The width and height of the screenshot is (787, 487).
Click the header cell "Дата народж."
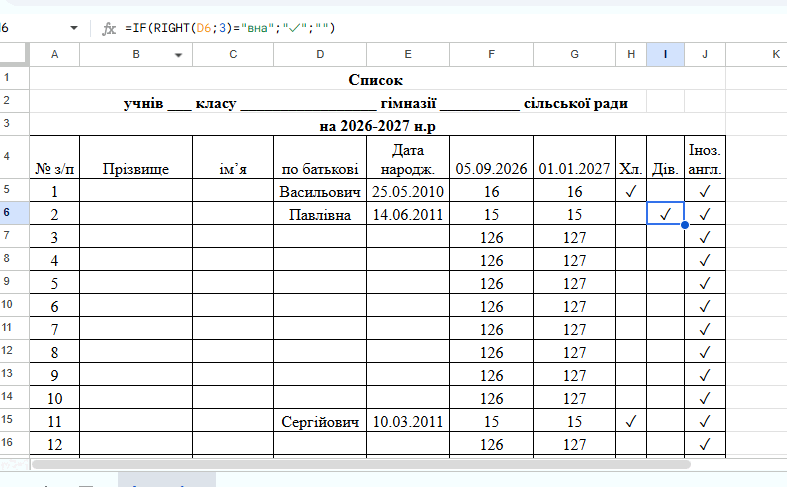pyautogui.click(x=408, y=157)
